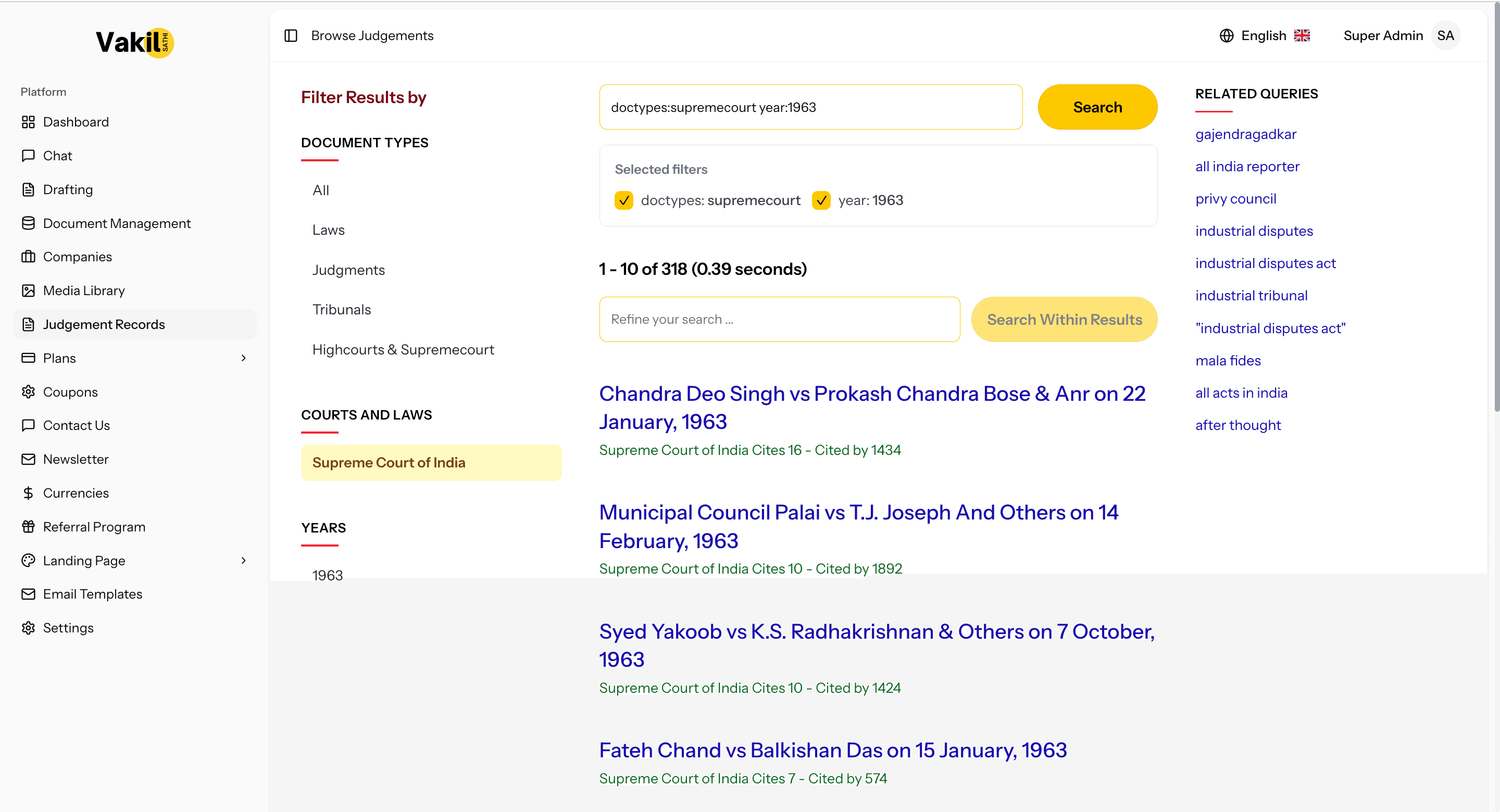The height and width of the screenshot is (812, 1500).
Task: Open the Companies section
Action: pos(78,256)
